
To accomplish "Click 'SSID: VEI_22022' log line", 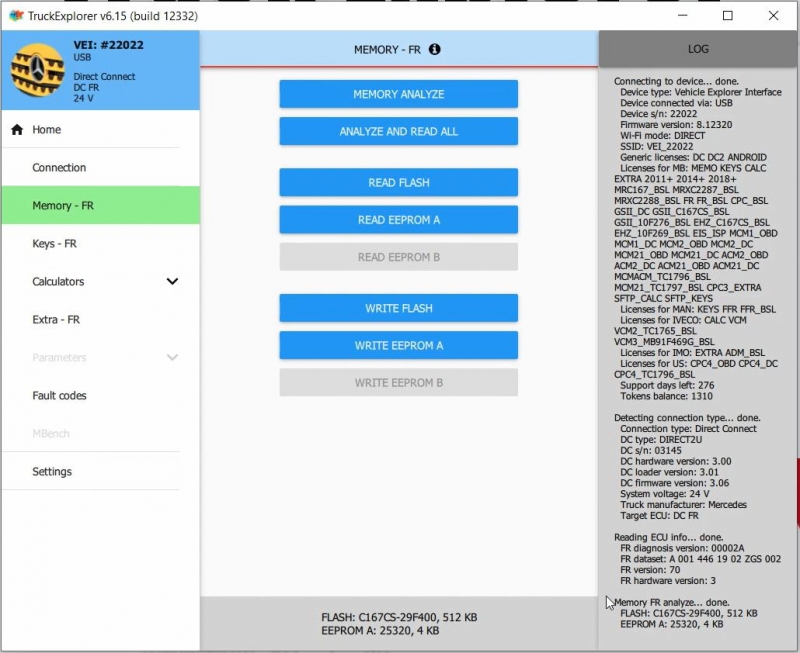I will [x=657, y=146].
